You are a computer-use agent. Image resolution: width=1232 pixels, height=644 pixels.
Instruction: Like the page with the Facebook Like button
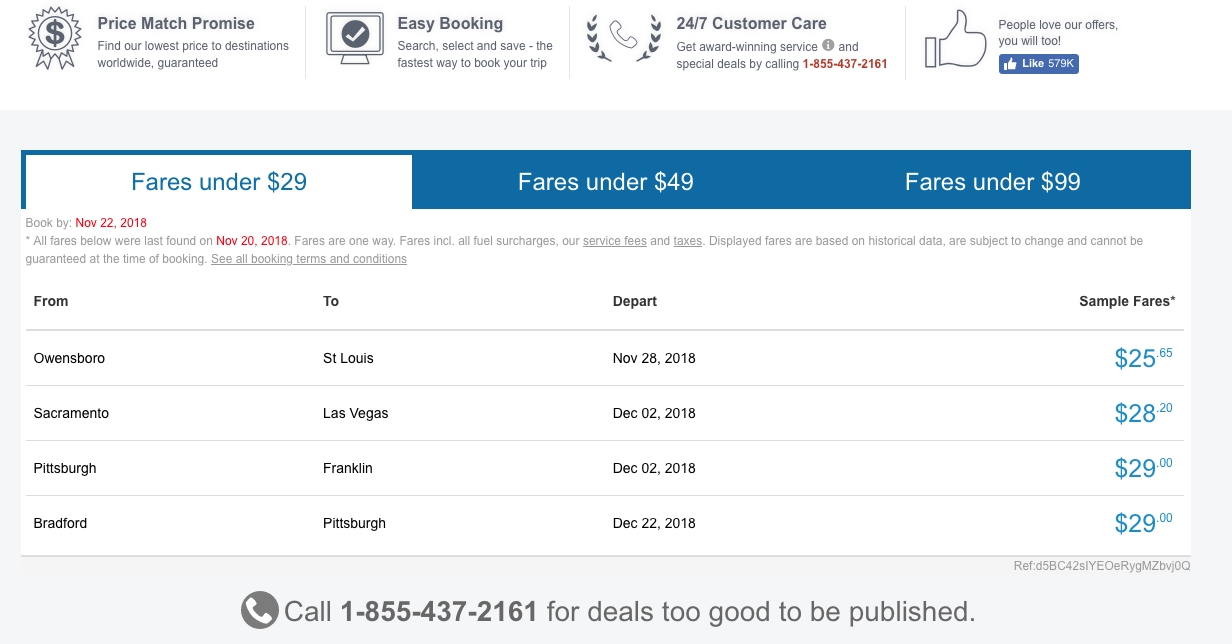coord(1038,64)
